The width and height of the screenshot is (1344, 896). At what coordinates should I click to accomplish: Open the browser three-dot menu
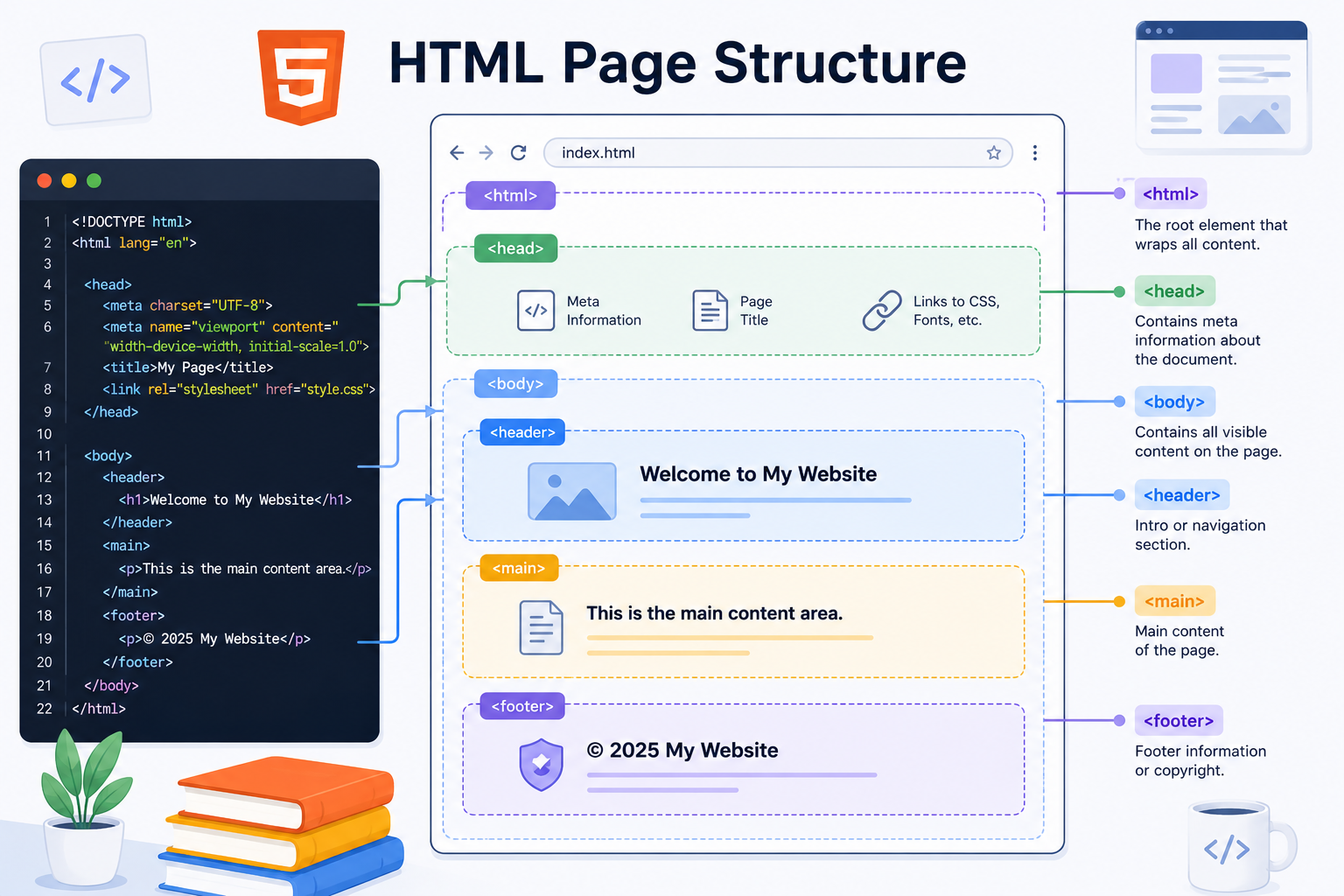(x=1035, y=153)
